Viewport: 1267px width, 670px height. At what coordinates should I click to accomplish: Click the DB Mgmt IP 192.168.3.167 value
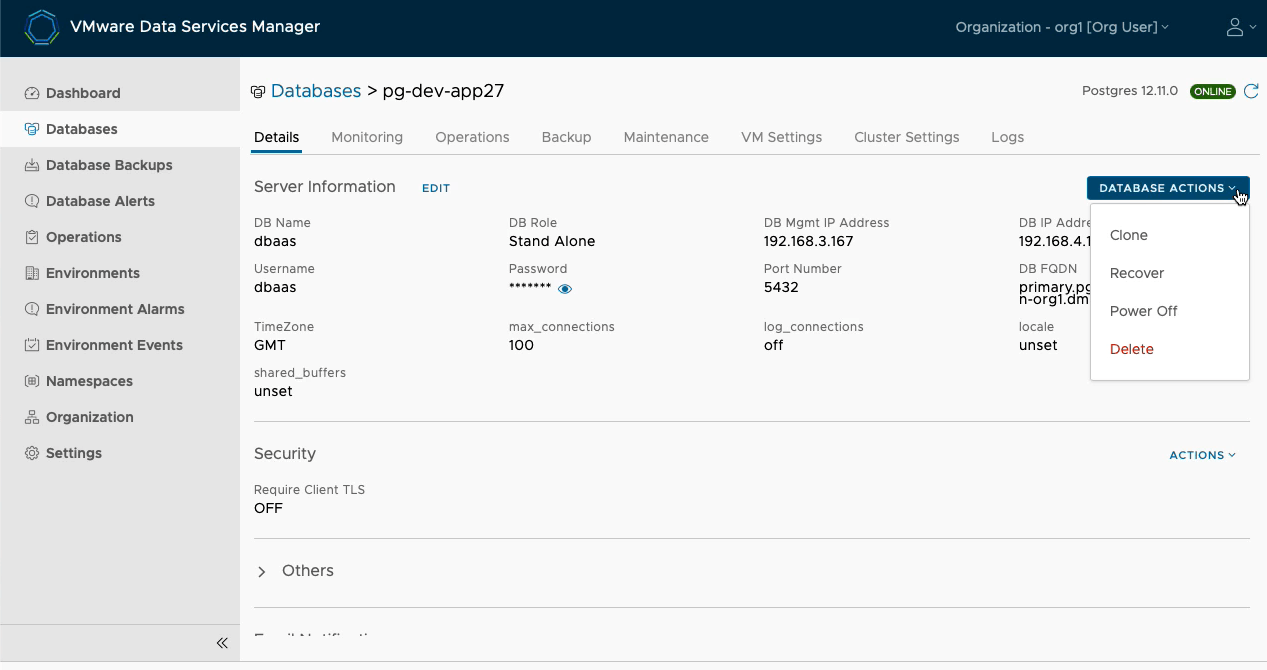[808, 241]
